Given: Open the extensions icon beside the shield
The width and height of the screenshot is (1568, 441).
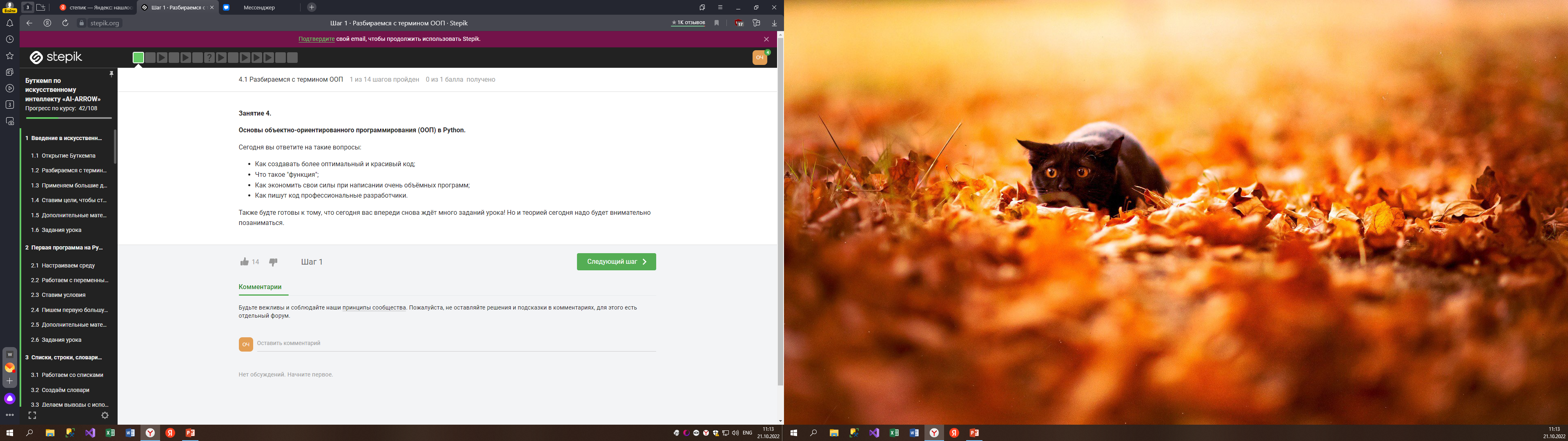Looking at the screenshot, I should [757, 23].
